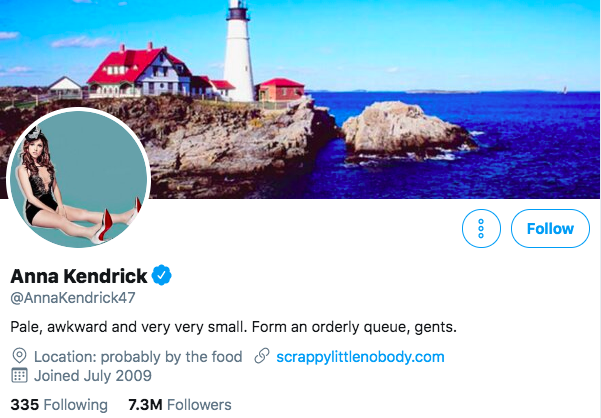Click the Anna Kendrick display name
Screen dimensions: 601x418
(x=79, y=275)
